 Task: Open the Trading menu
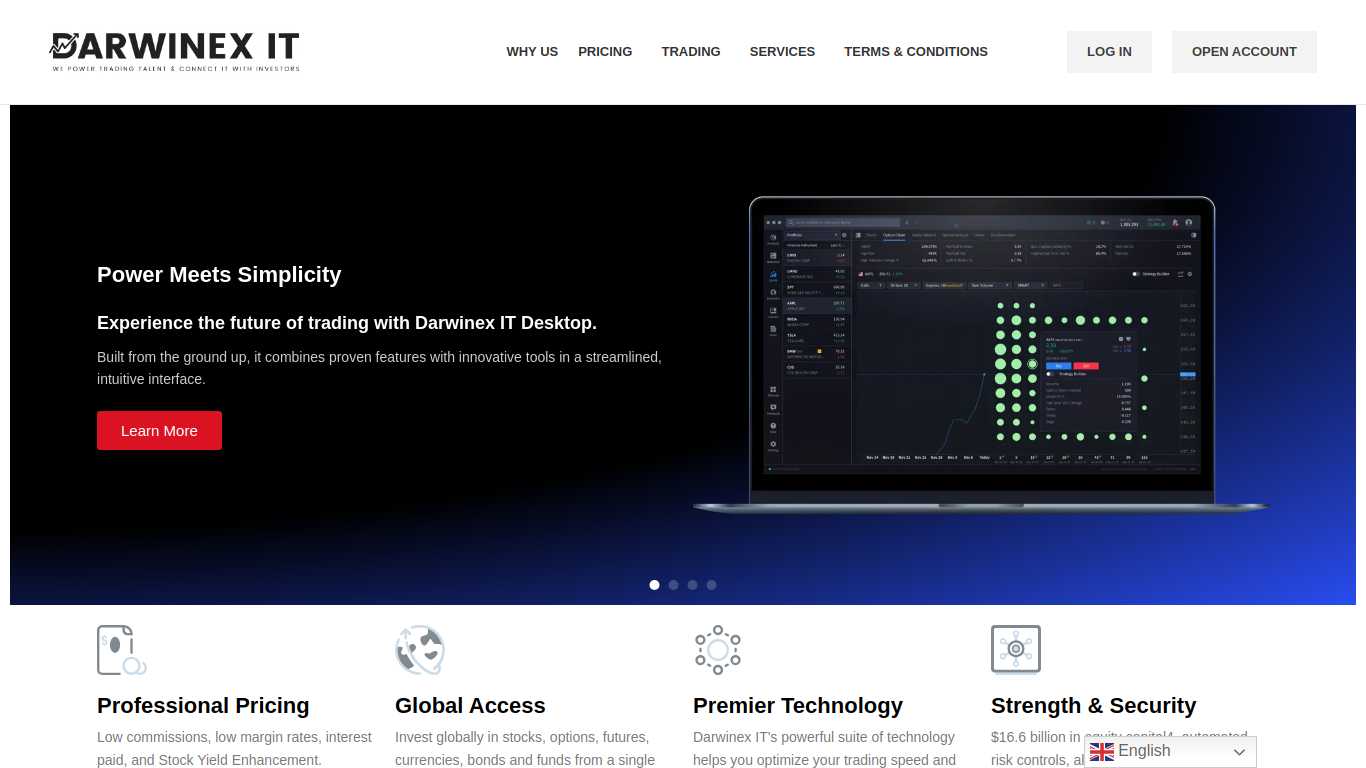pyautogui.click(x=691, y=52)
